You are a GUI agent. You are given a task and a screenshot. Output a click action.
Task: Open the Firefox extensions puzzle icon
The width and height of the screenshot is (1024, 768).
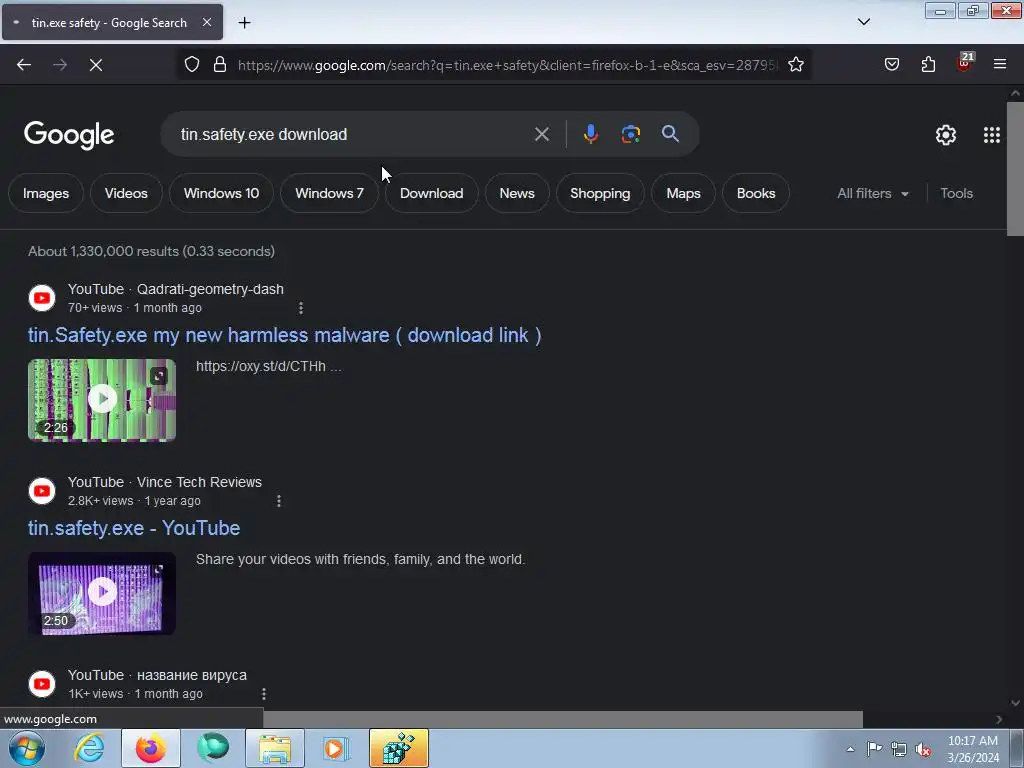click(x=928, y=65)
